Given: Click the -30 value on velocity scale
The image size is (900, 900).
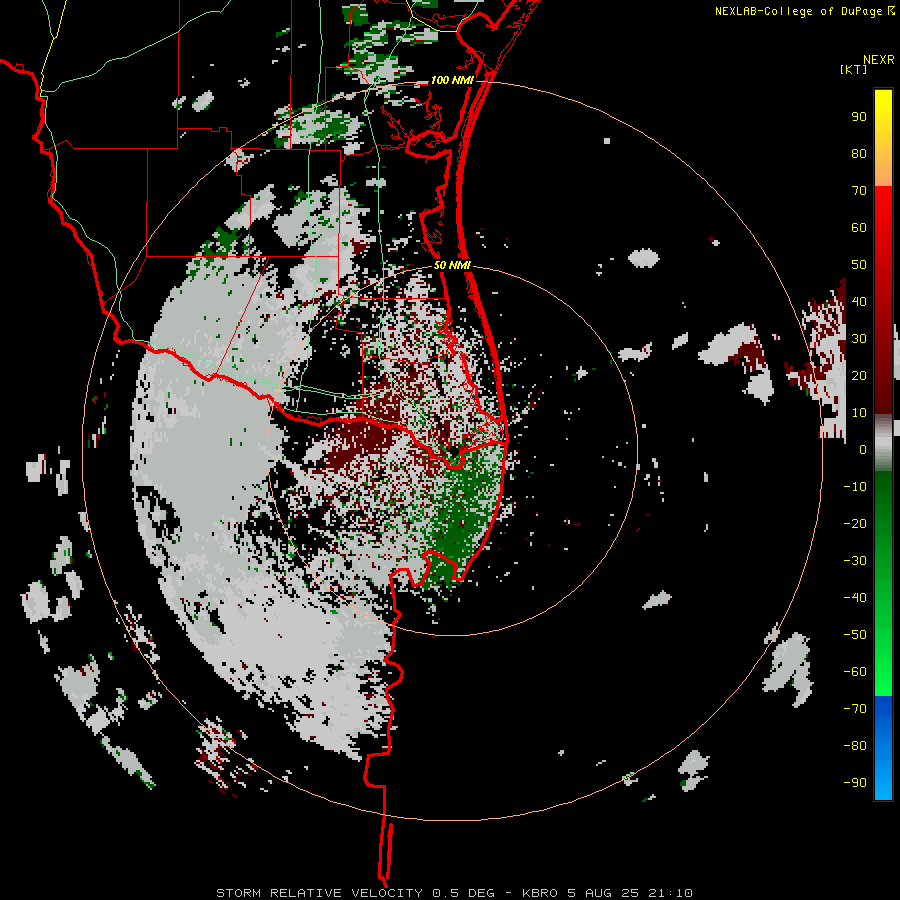Looking at the screenshot, I should [855, 561].
